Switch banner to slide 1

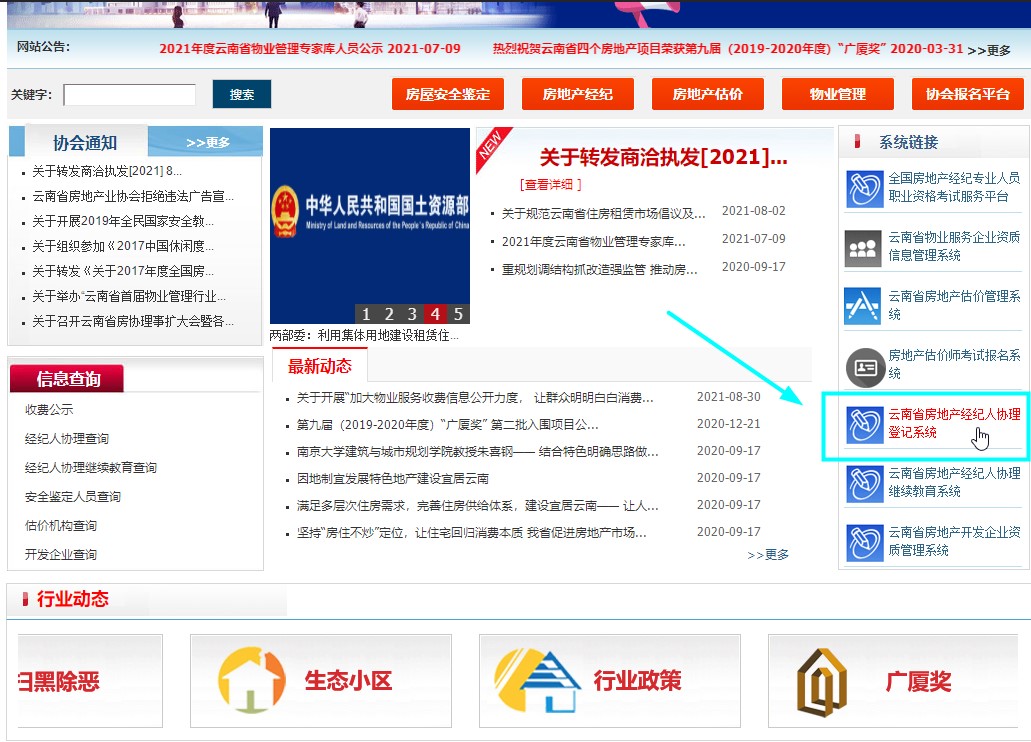point(366,314)
